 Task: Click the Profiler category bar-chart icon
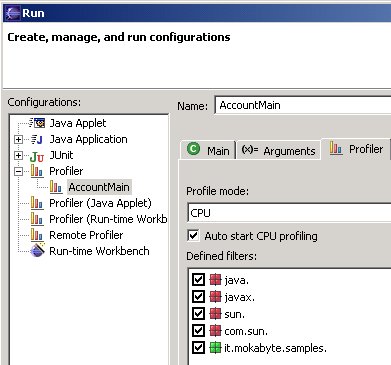[37, 171]
